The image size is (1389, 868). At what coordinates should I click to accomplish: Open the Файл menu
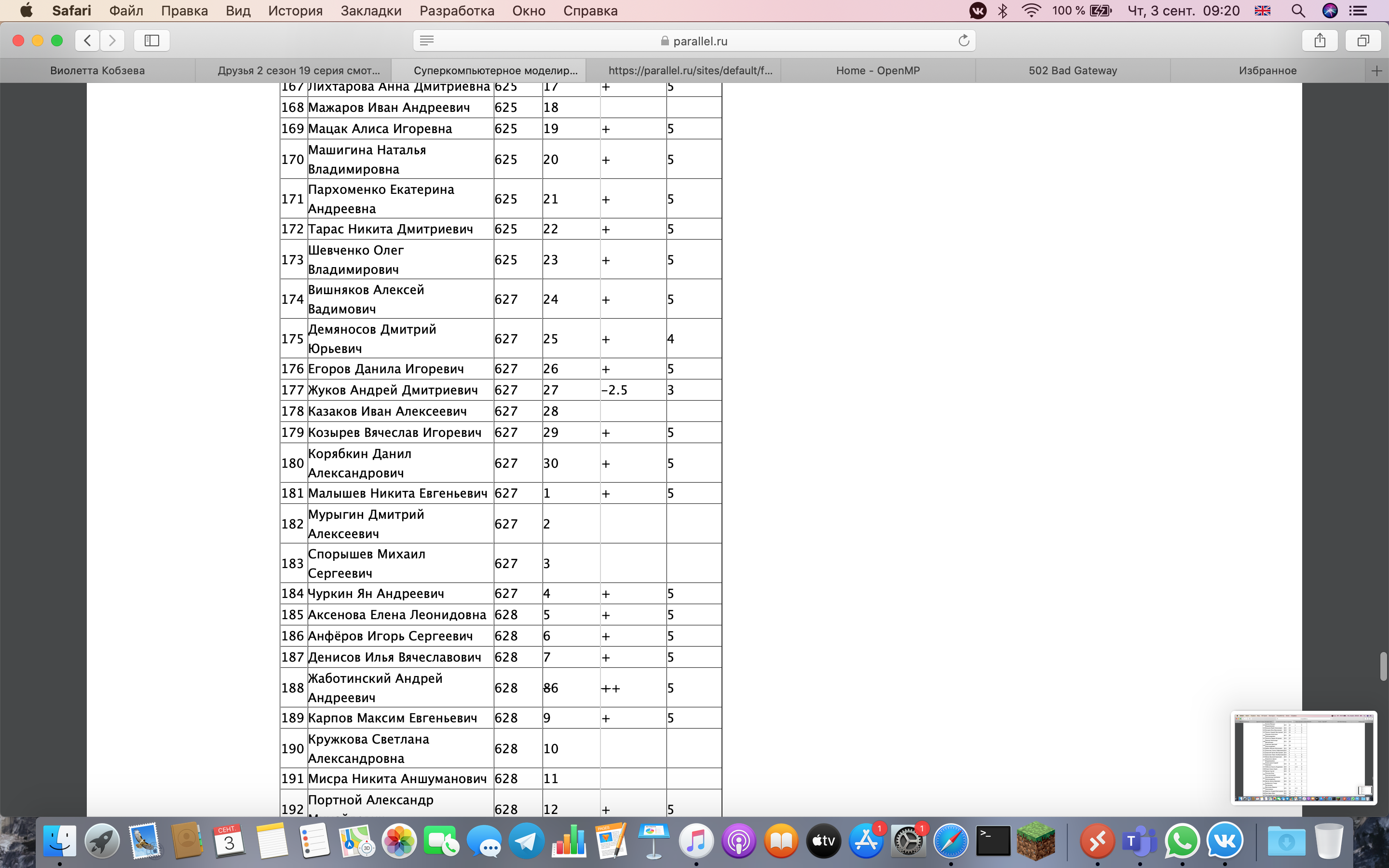[x=126, y=10]
